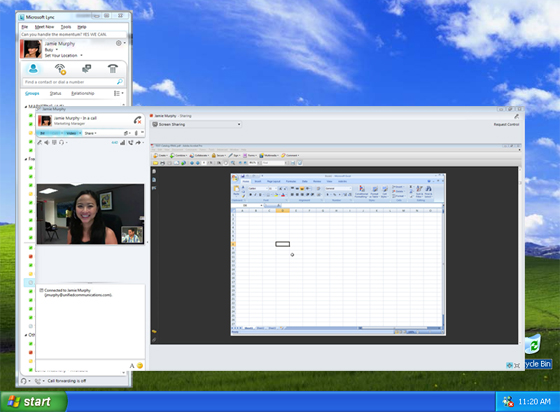Switch to the Groups tab
Image resolution: width=560 pixels, height=412 pixels.
32,93
